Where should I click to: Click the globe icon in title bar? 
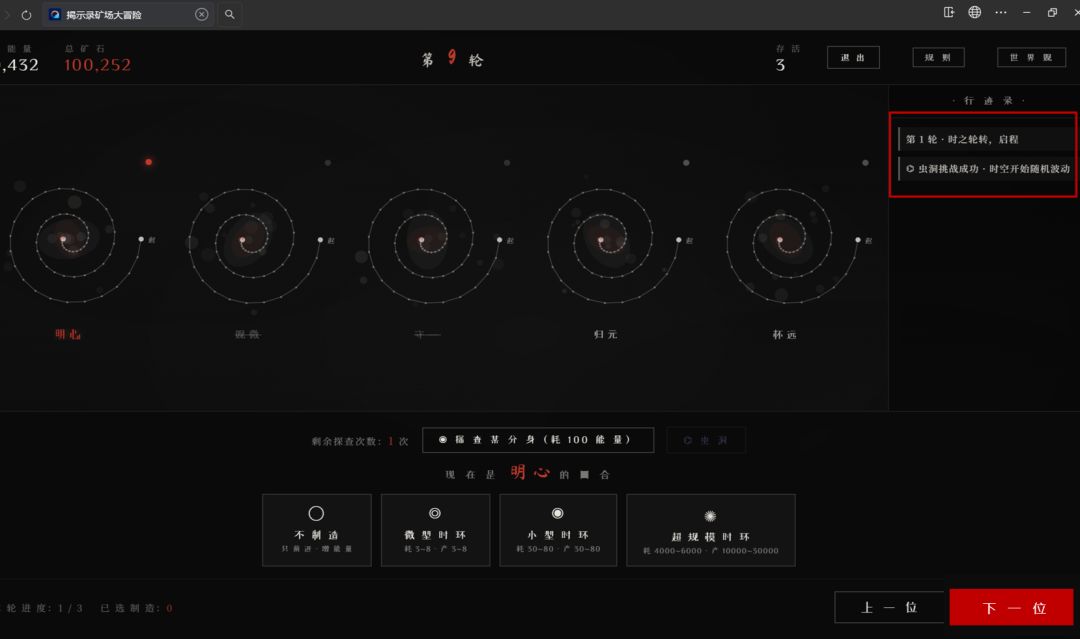click(x=975, y=12)
